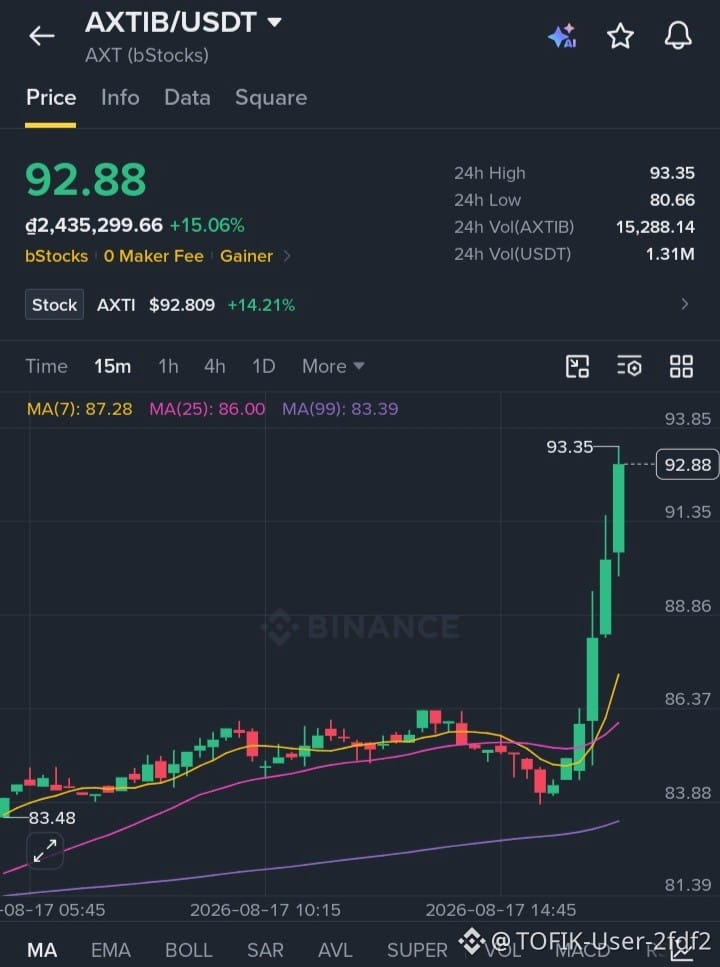The height and width of the screenshot is (967, 720).
Task: Select the 4h chart interval
Action: click(215, 366)
